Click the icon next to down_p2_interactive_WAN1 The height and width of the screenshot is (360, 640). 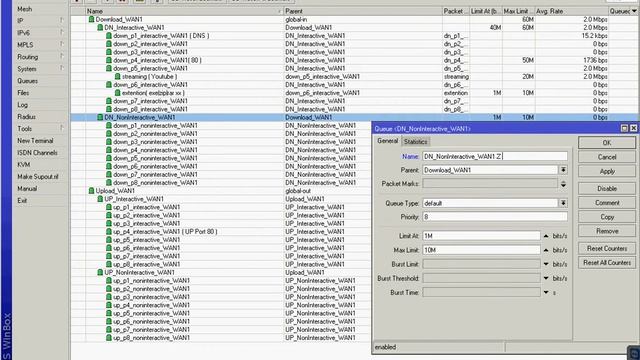[109, 44]
